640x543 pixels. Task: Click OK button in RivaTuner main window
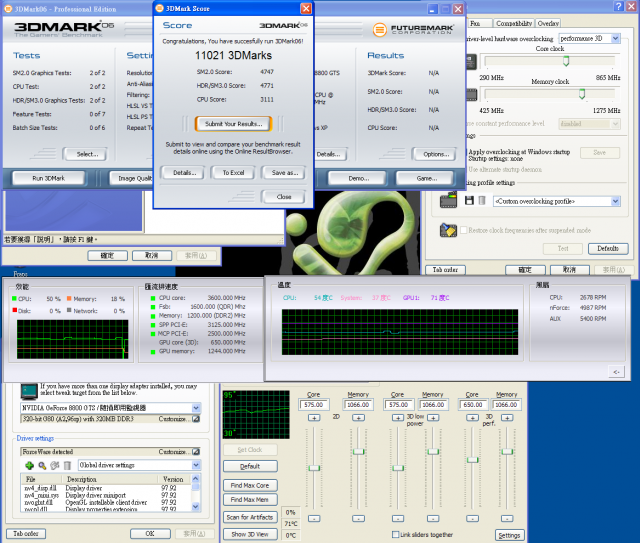point(150,534)
